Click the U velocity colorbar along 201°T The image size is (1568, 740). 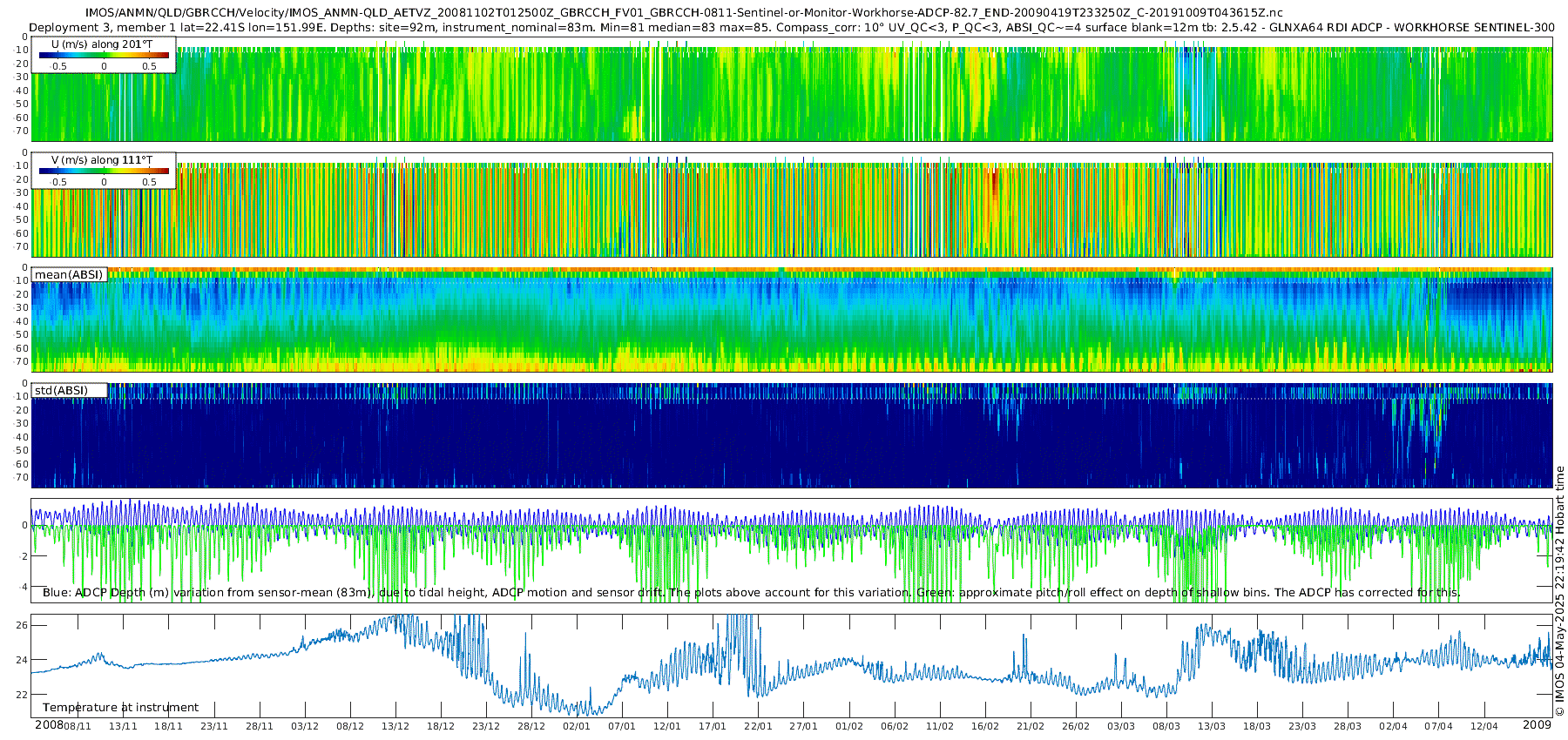click(104, 55)
